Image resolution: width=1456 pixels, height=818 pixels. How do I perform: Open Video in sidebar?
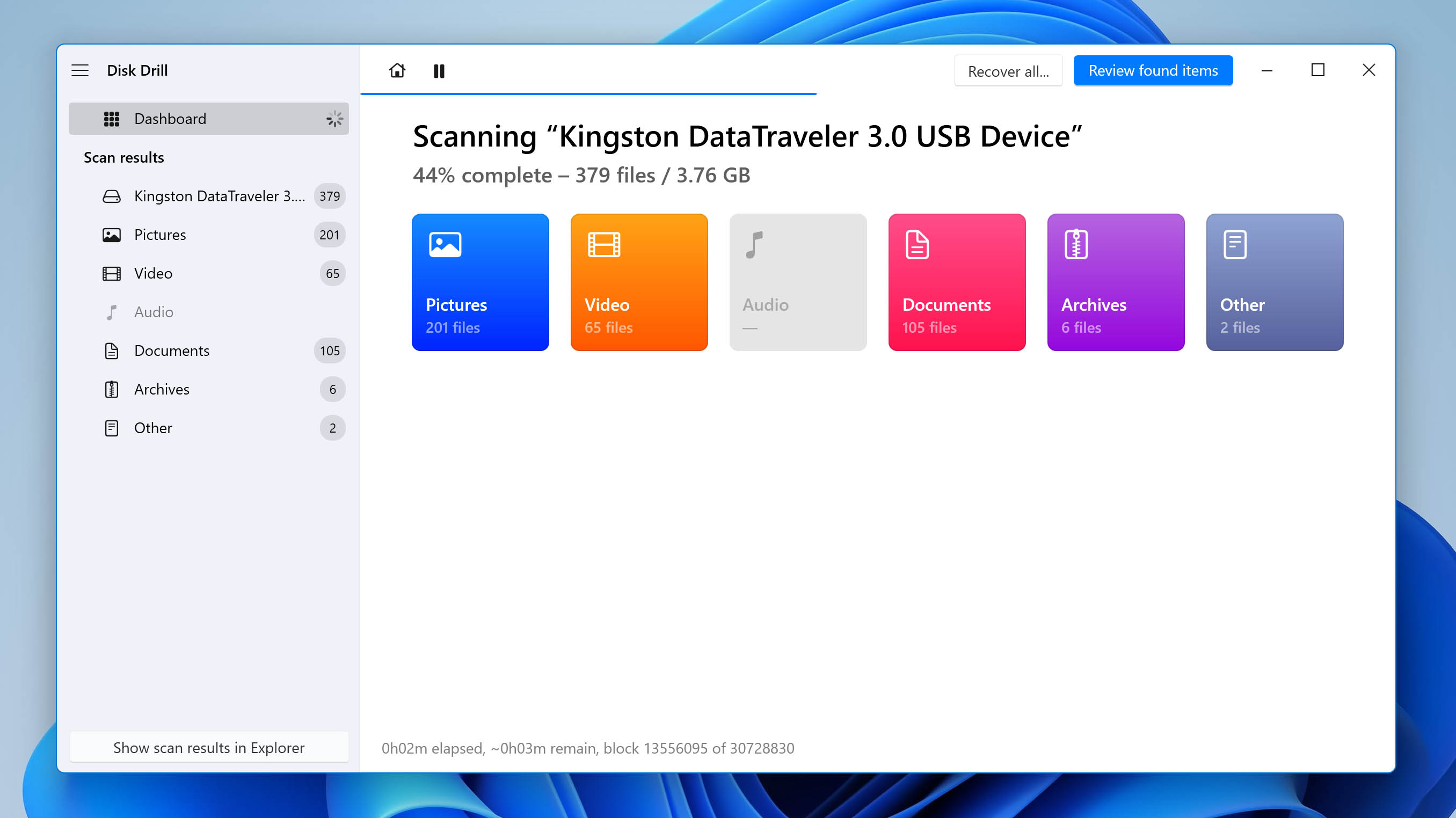pos(208,273)
